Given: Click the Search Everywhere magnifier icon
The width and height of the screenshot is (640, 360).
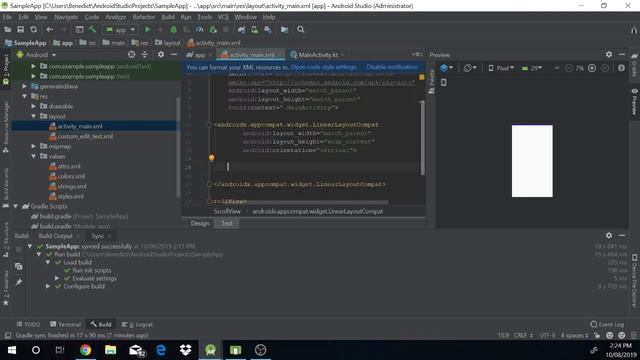Looking at the screenshot, I should [301, 30].
